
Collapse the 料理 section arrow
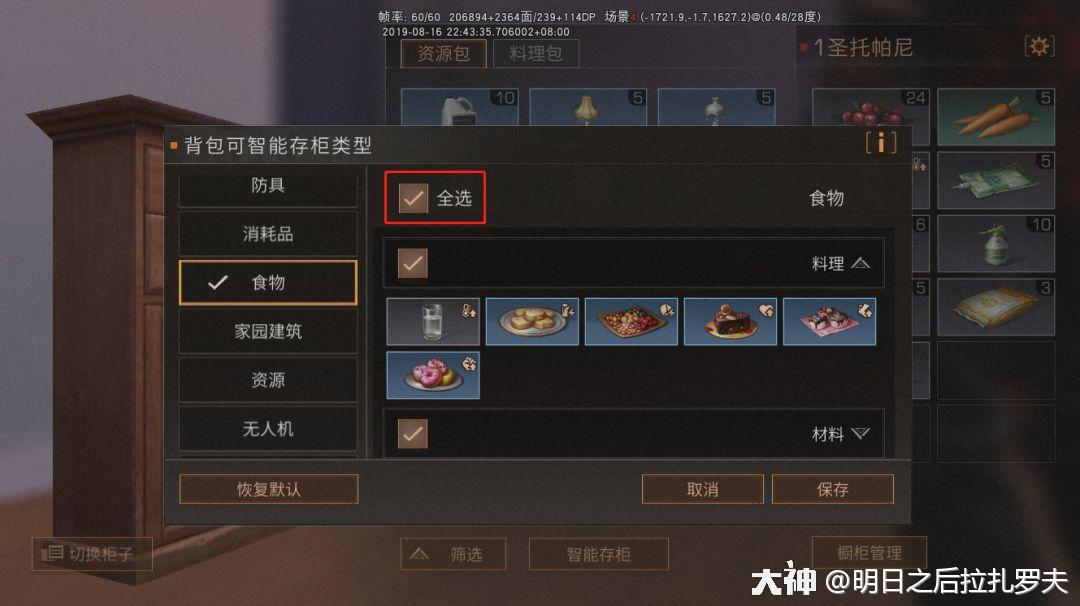tap(860, 263)
